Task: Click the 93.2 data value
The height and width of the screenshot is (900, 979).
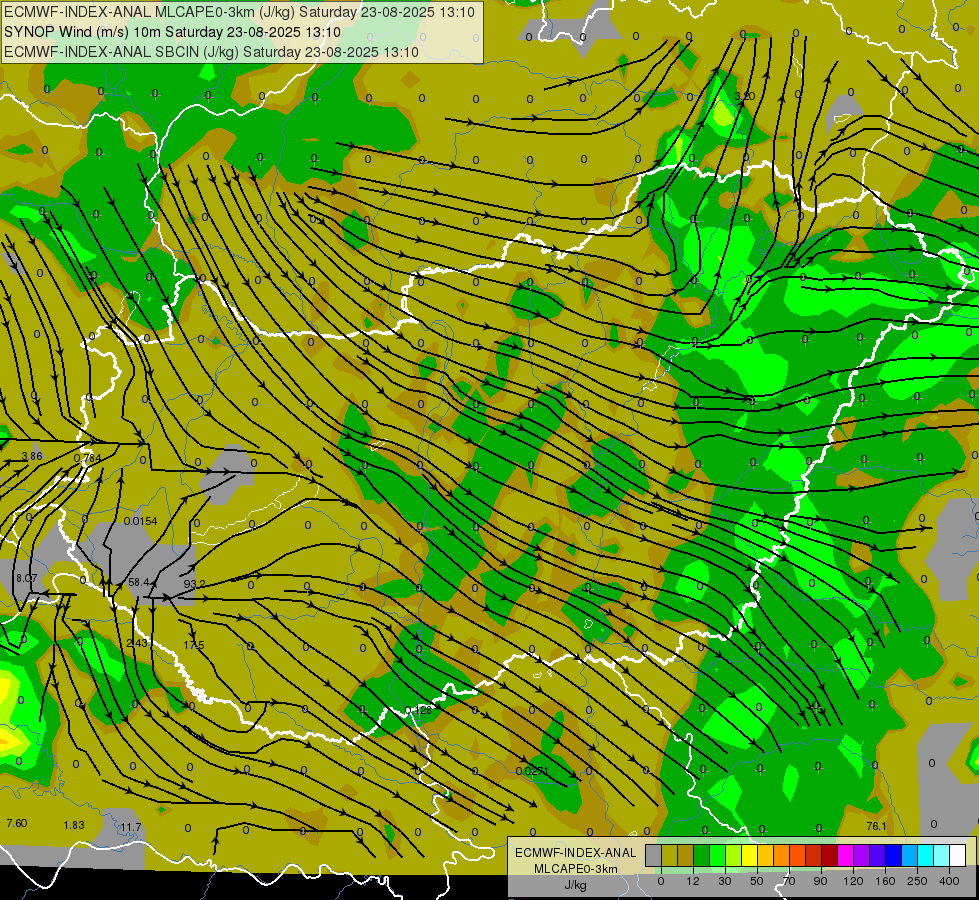Action: [x=194, y=584]
